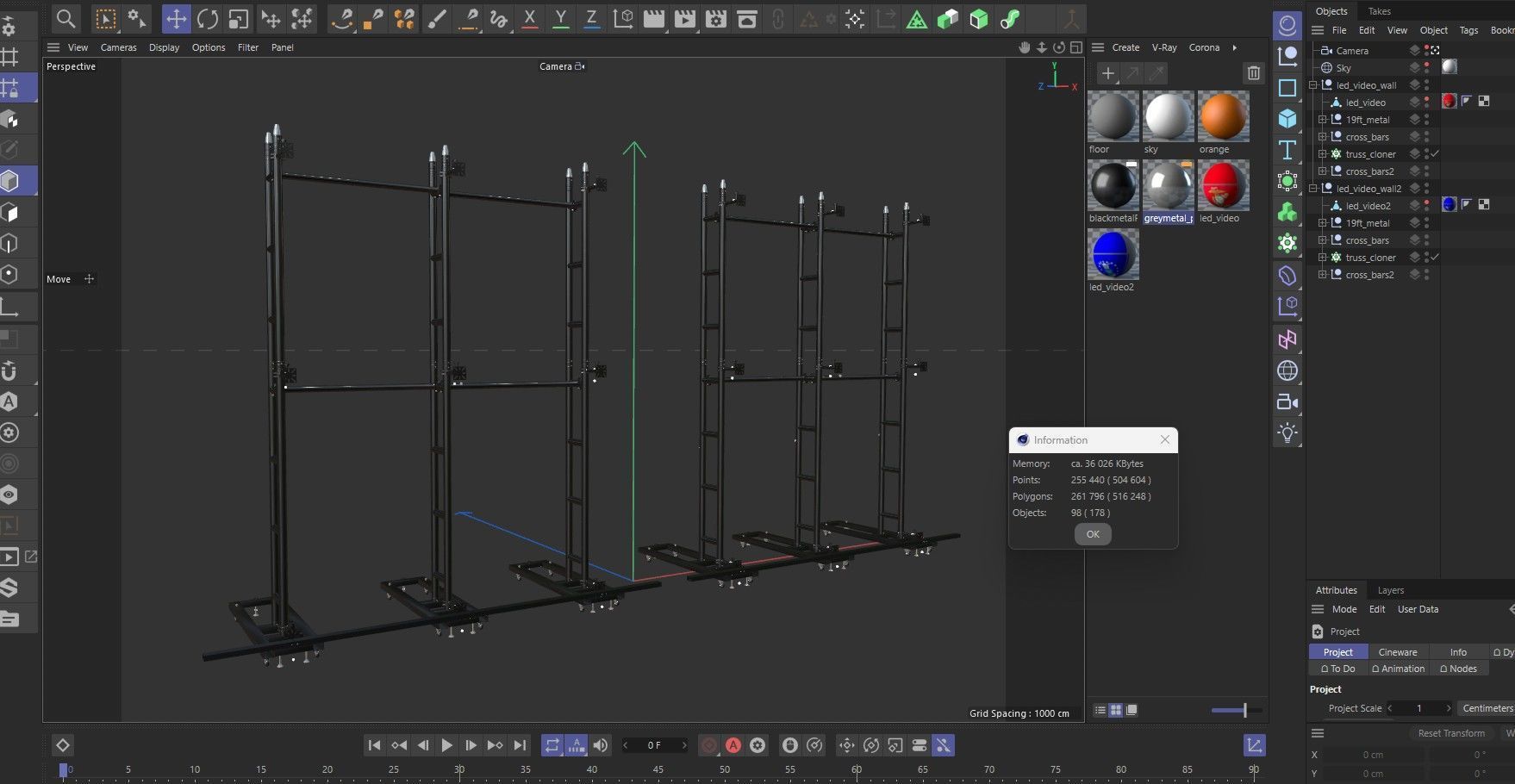Open the Filter viewport menu
This screenshot has height=784, width=1515.
(x=248, y=47)
